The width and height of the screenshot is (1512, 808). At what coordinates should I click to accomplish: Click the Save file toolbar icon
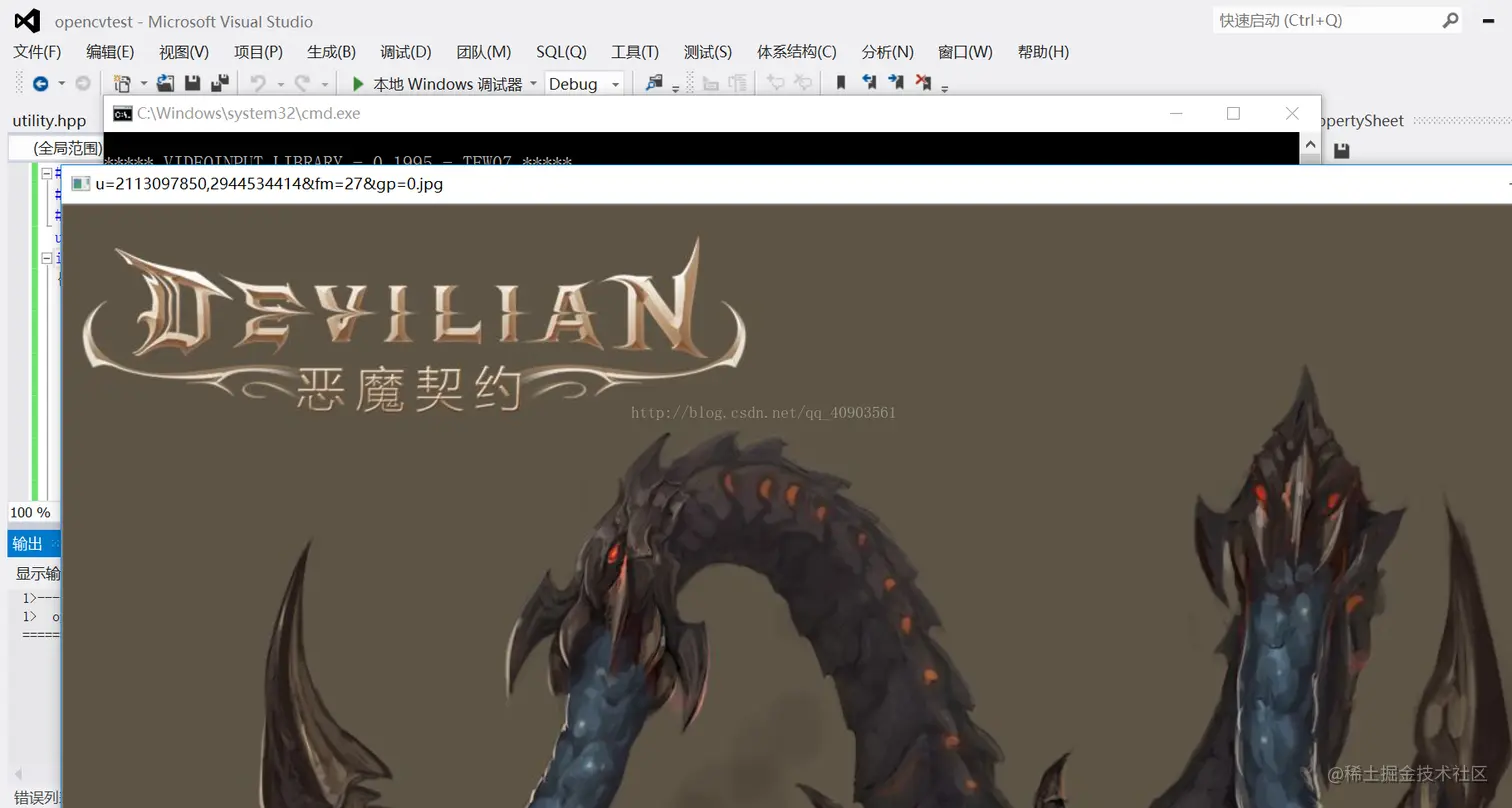[x=193, y=84]
